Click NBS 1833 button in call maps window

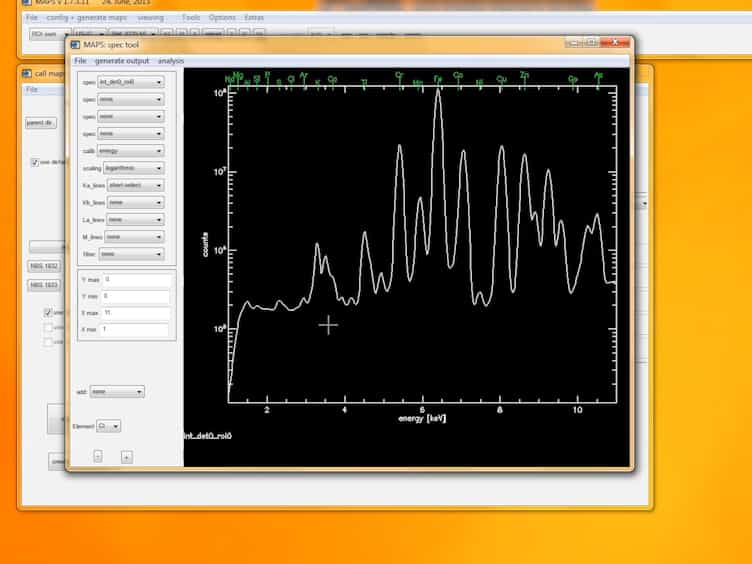[44, 285]
